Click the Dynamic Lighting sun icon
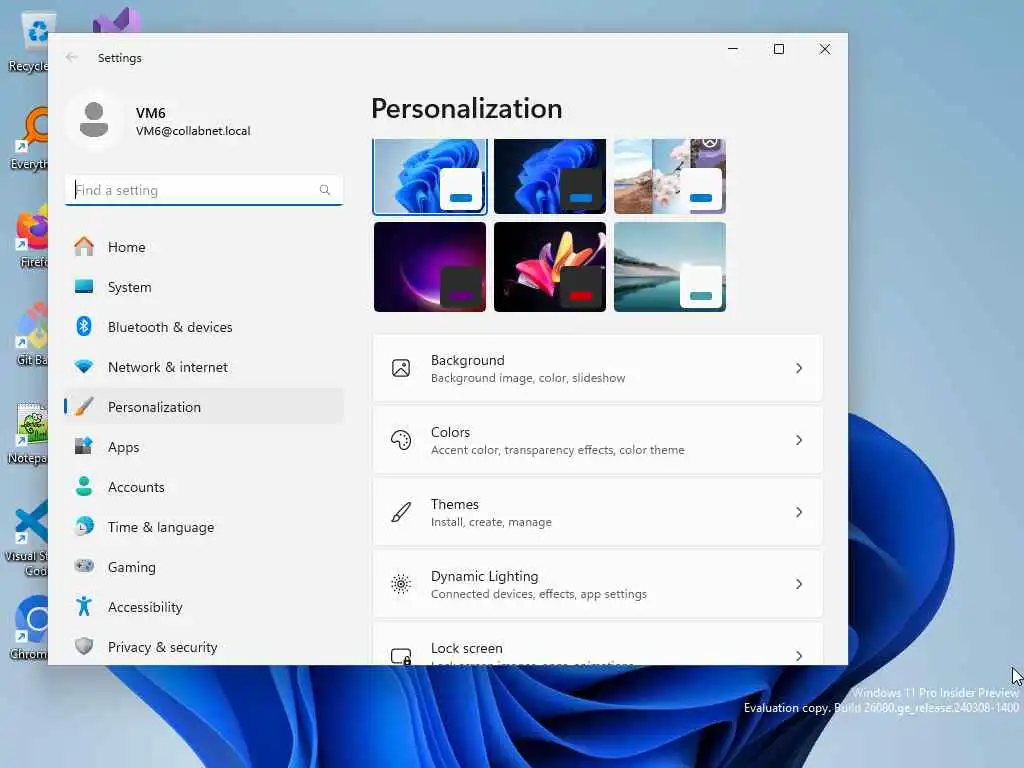Image resolution: width=1024 pixels, height=768 pixels. [401, 584]
